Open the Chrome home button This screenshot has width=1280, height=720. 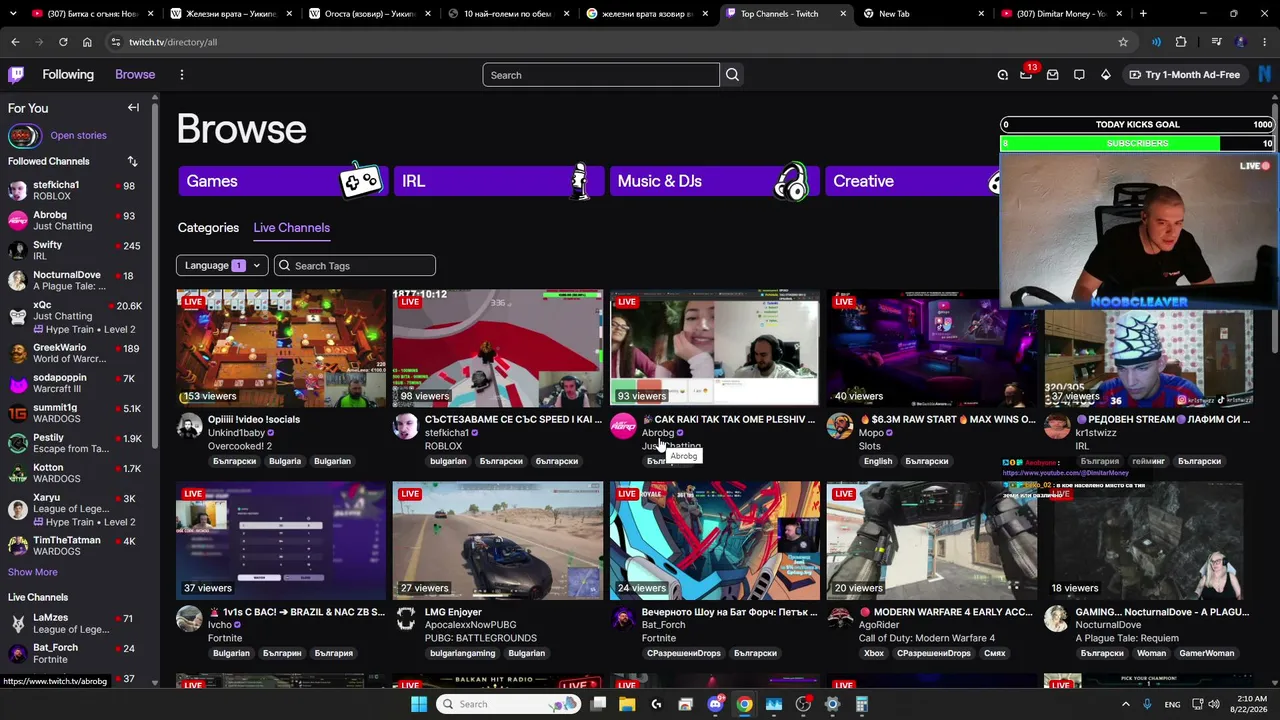pyautogui.click(x=87, y=42)
